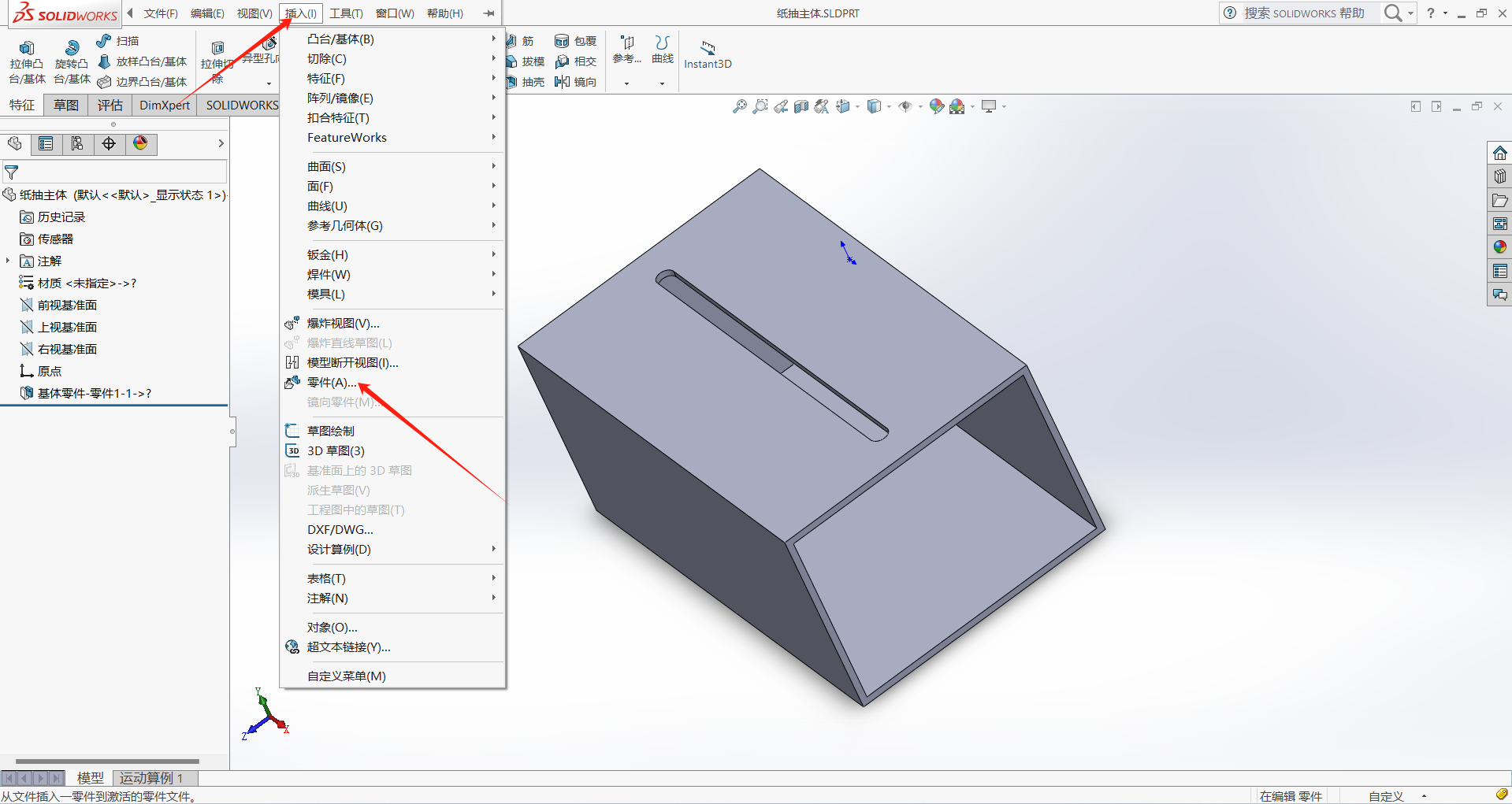
Task: Click the feature tree filter field
Action: click(x=115, y=172)
